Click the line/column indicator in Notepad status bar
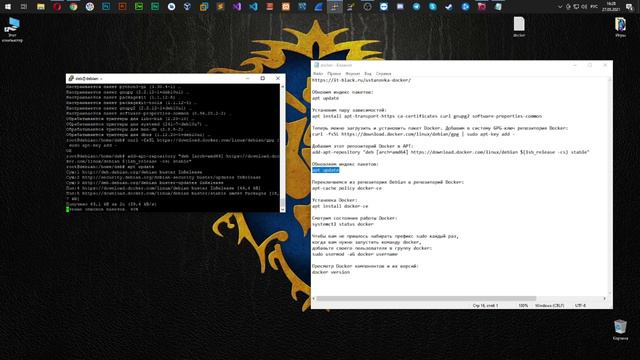Viewport: 640px width, 360px height. 485,306
